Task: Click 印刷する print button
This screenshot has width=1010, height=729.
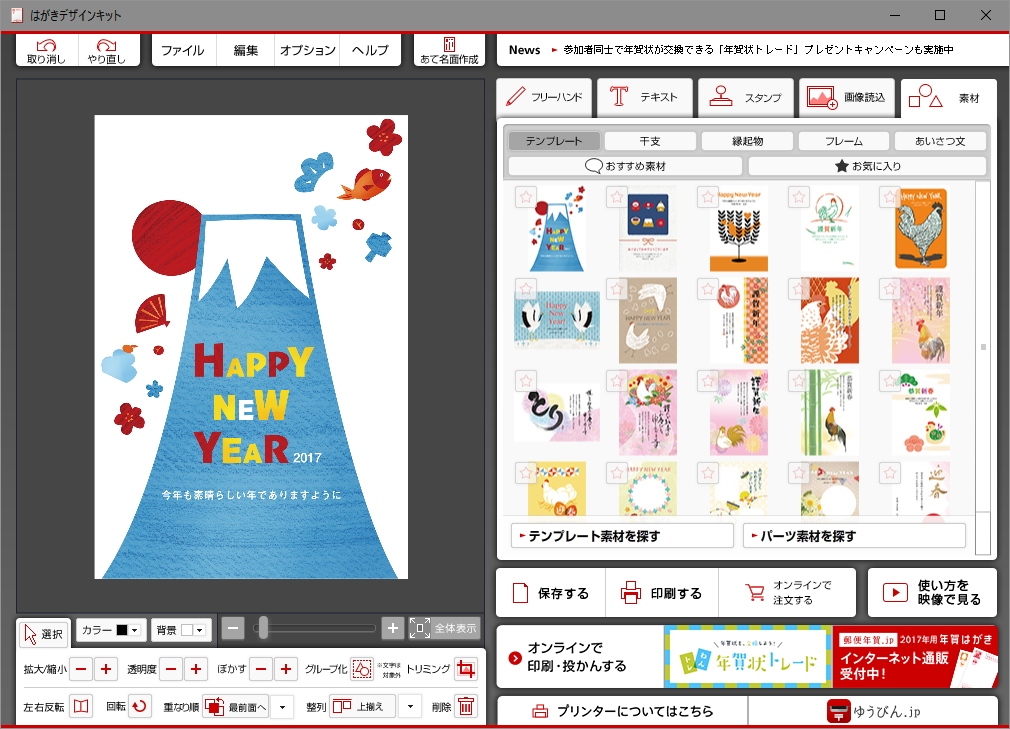Action: click(x=662, y=592)
